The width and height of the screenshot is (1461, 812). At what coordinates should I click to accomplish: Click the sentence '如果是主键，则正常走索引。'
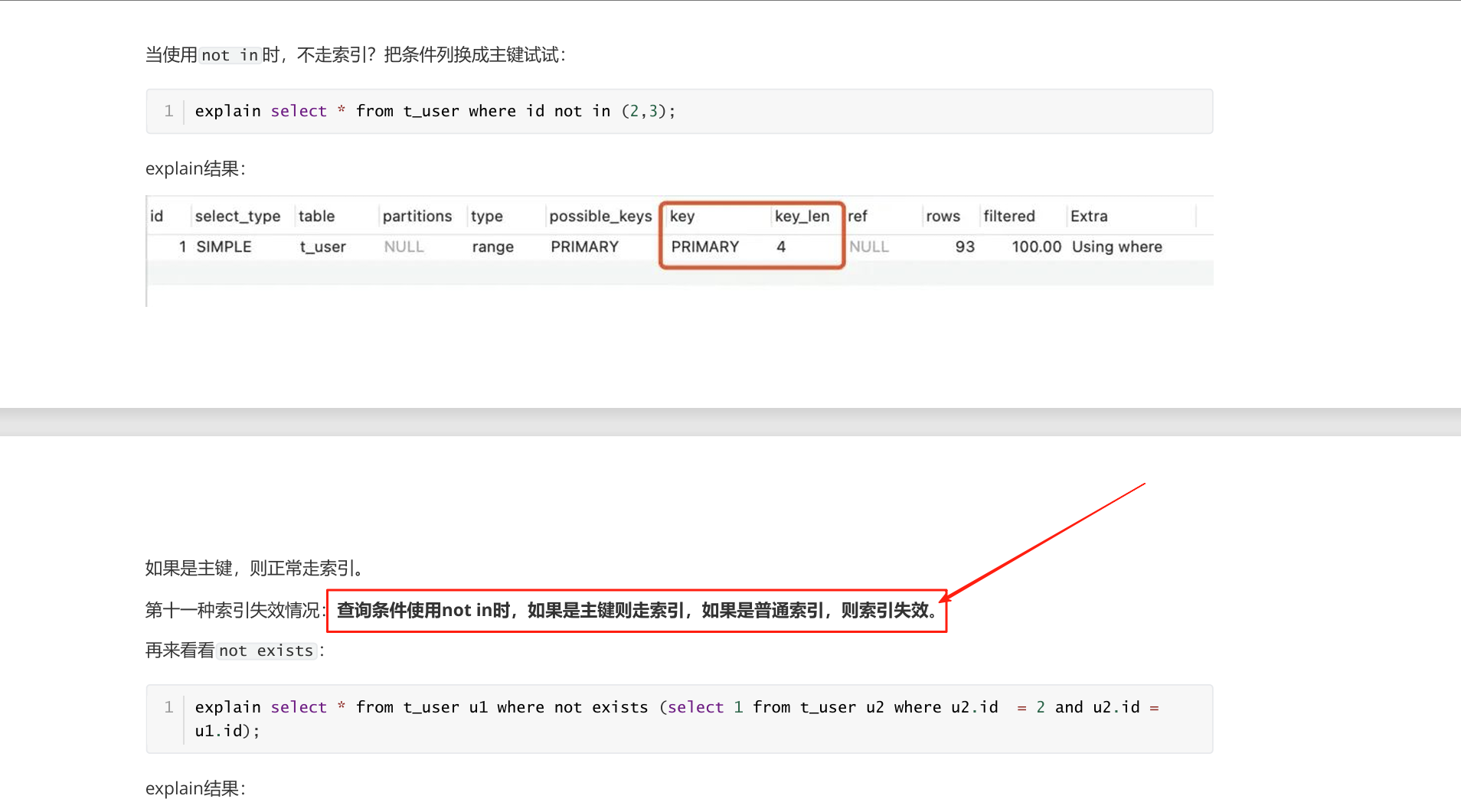(x=254, y=568)
